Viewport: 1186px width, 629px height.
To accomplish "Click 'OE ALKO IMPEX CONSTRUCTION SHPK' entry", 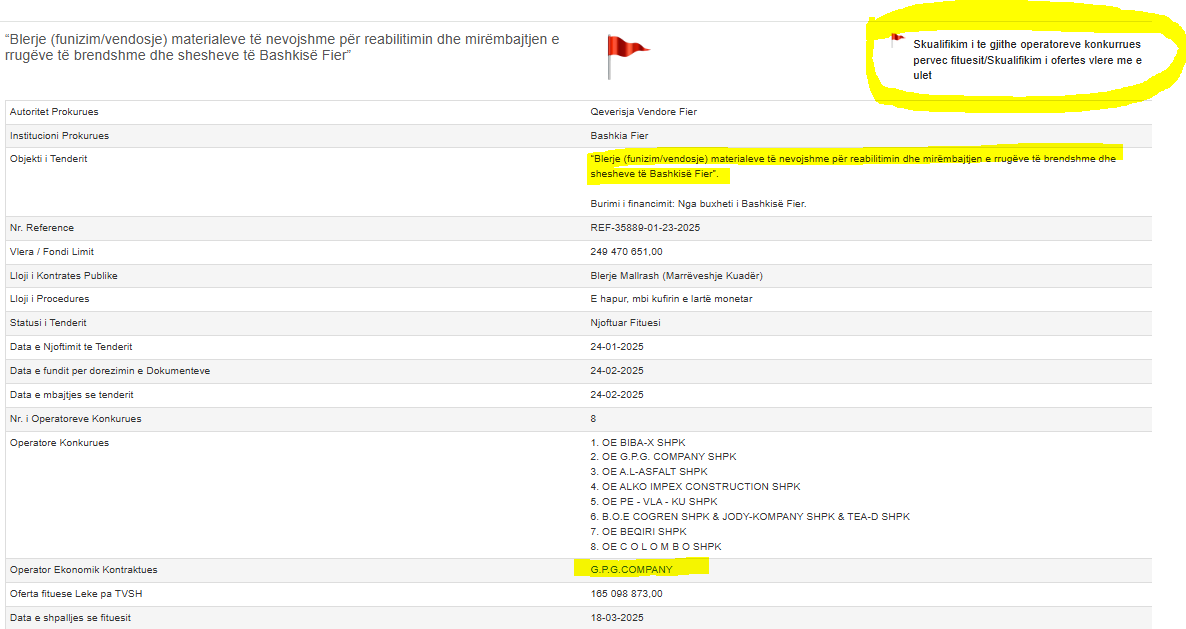I will pyautogui.click(x=695, y=487).
